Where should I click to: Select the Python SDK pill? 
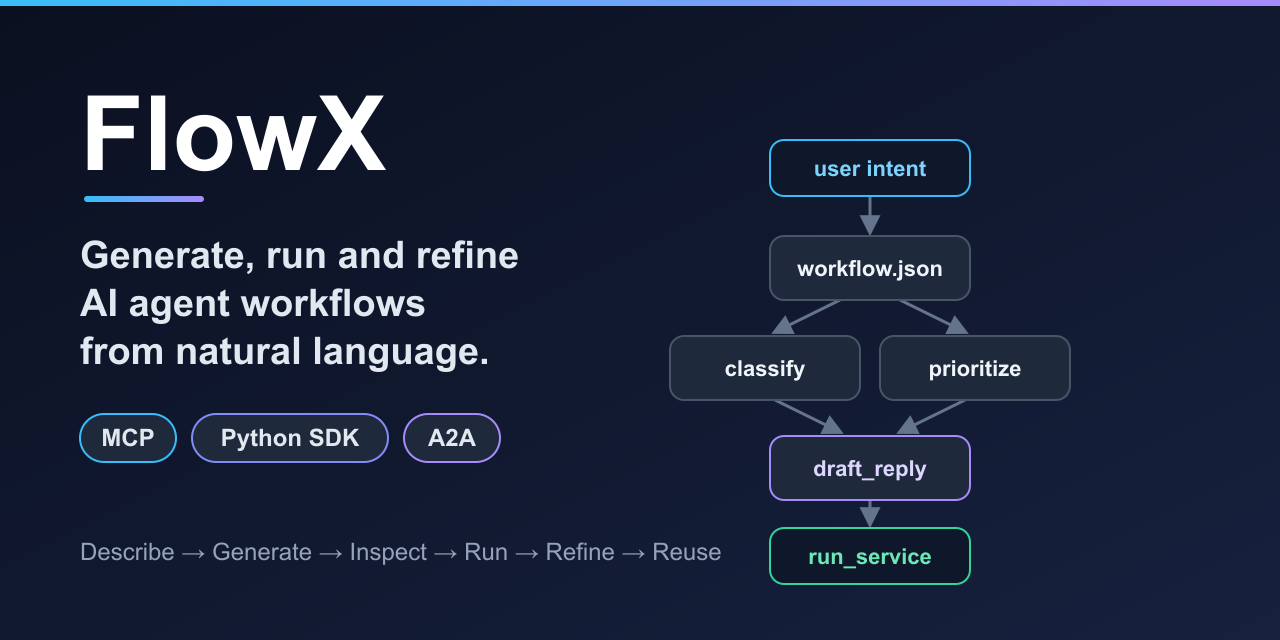tap(290, 438)
